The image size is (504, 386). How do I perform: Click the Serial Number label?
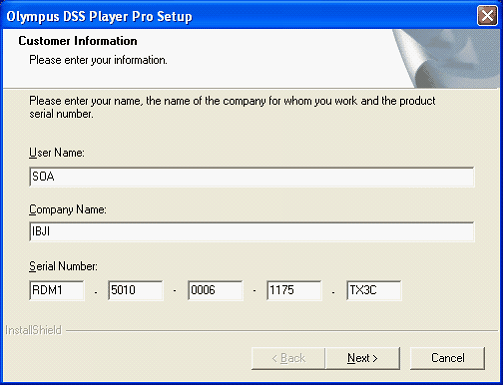coord(63,266)
